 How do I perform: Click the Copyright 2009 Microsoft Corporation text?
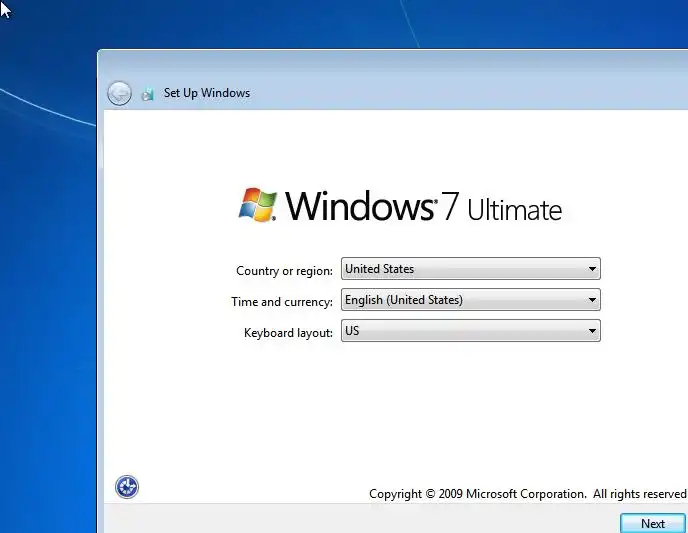point(528,494)
